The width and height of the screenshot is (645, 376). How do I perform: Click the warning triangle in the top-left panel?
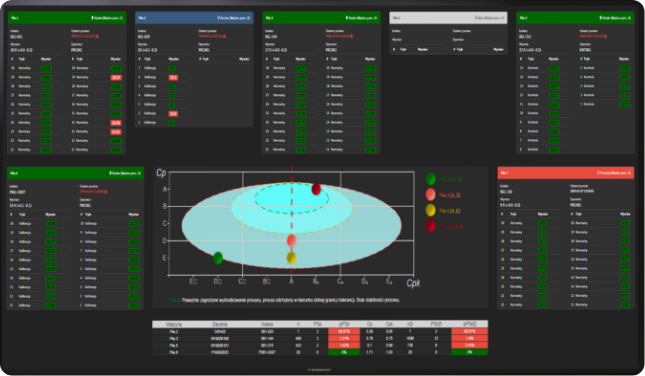click(x=97, y=36)
